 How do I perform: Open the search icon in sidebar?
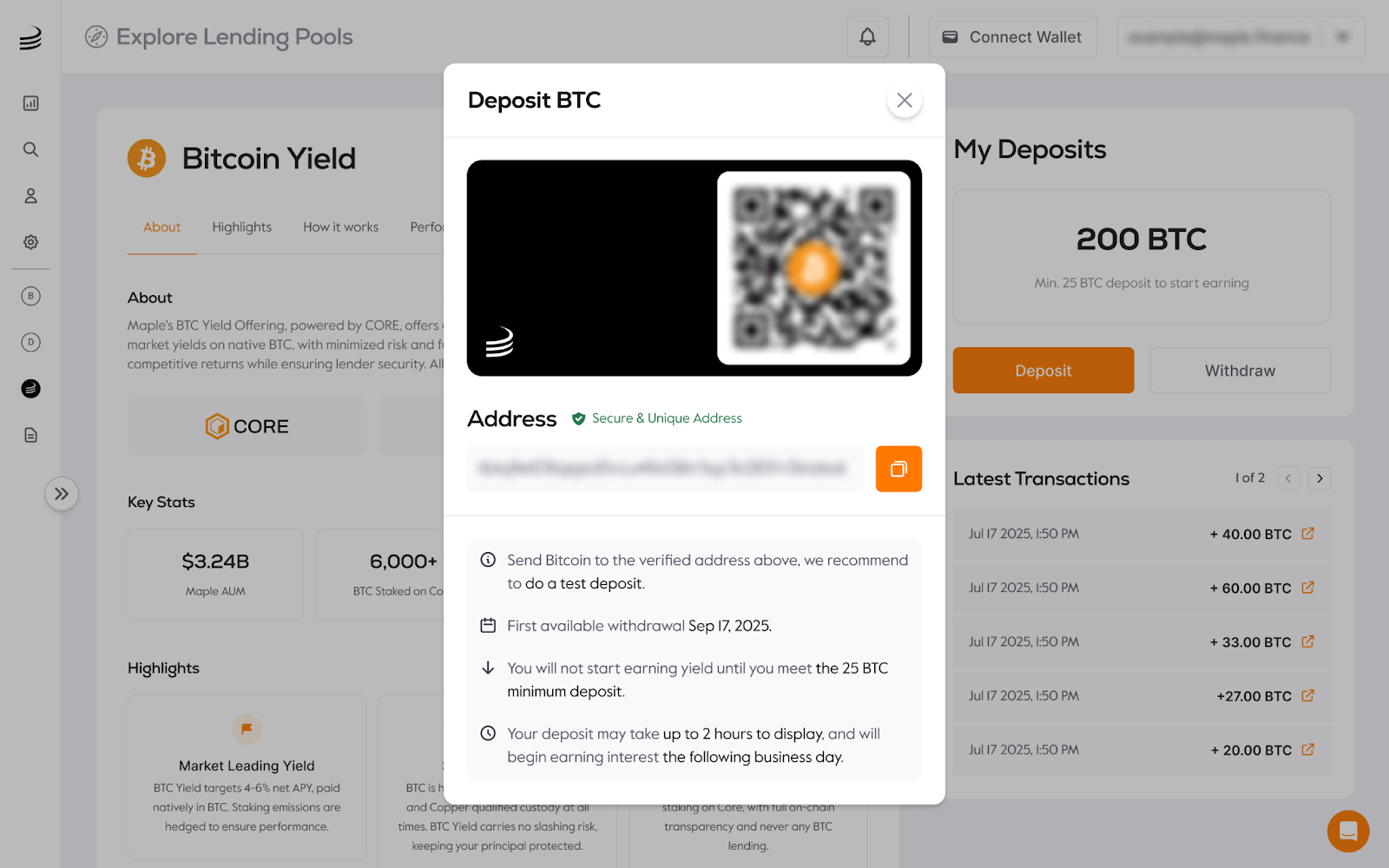30,149
